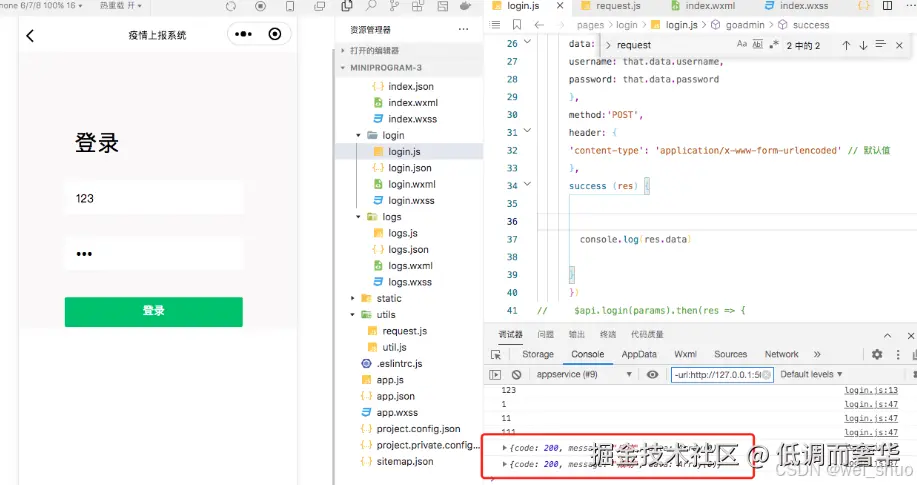The image size is (917, 485).
Task: Click the username field containing 123
Action: [154, 198]
